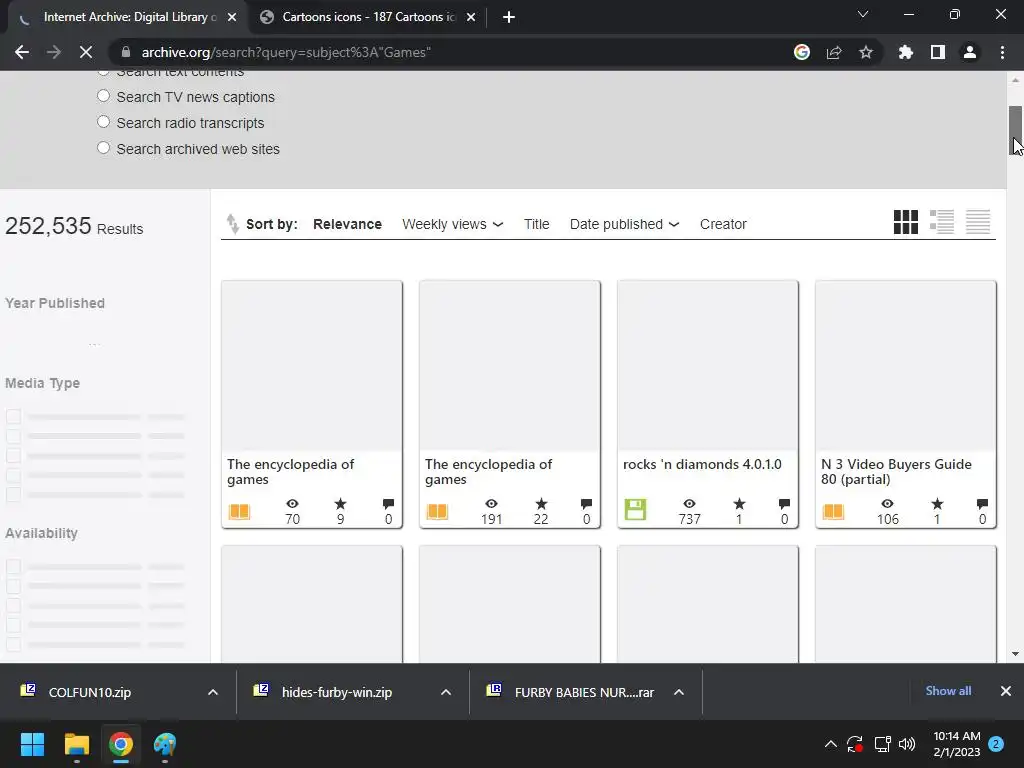Viewport: 1024px width, 768px height.
Task: Click reviews icon on N 3 Video Buyers Guide
Action: 982,504
